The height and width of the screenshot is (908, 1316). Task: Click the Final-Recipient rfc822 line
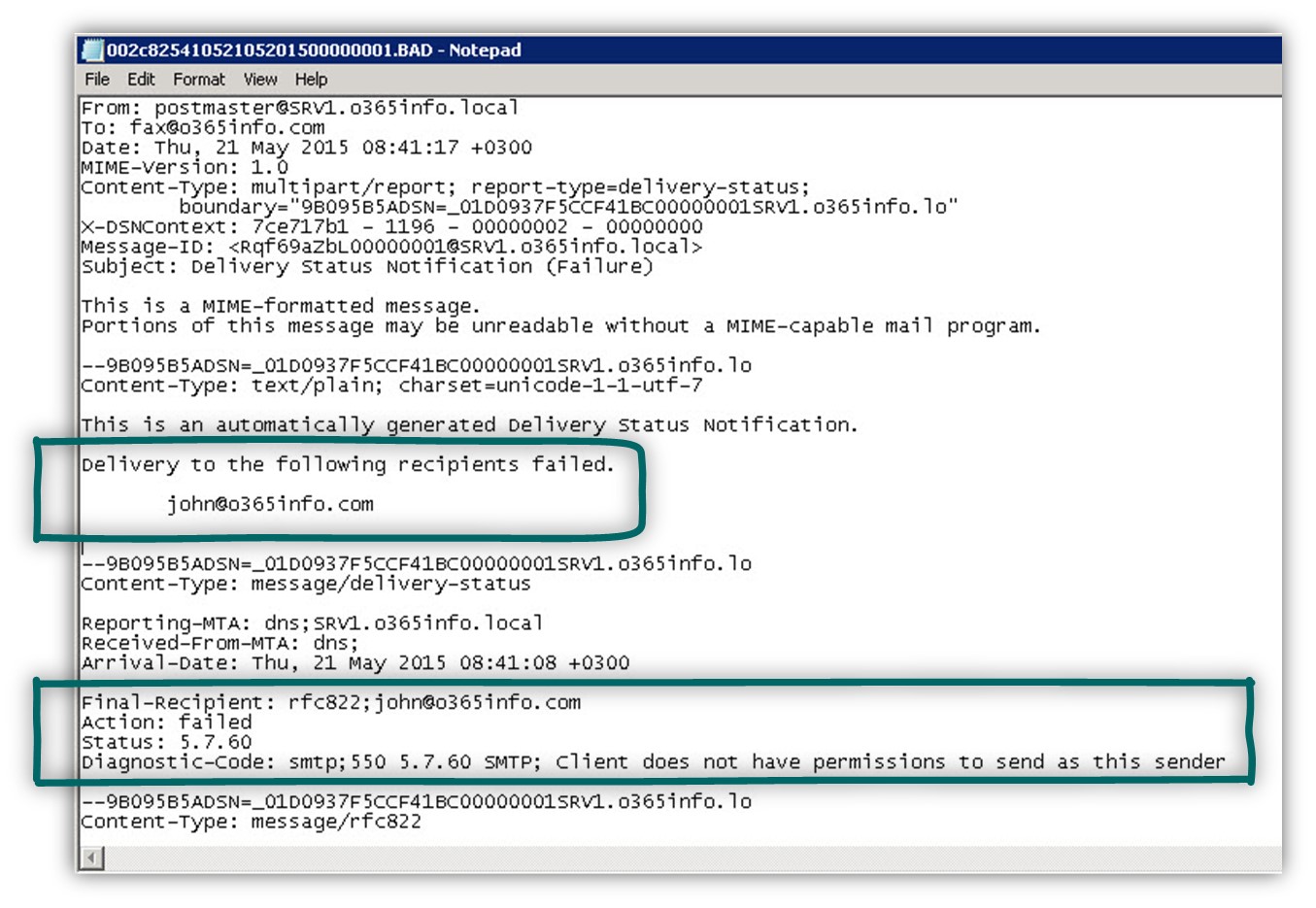[331, 702]
